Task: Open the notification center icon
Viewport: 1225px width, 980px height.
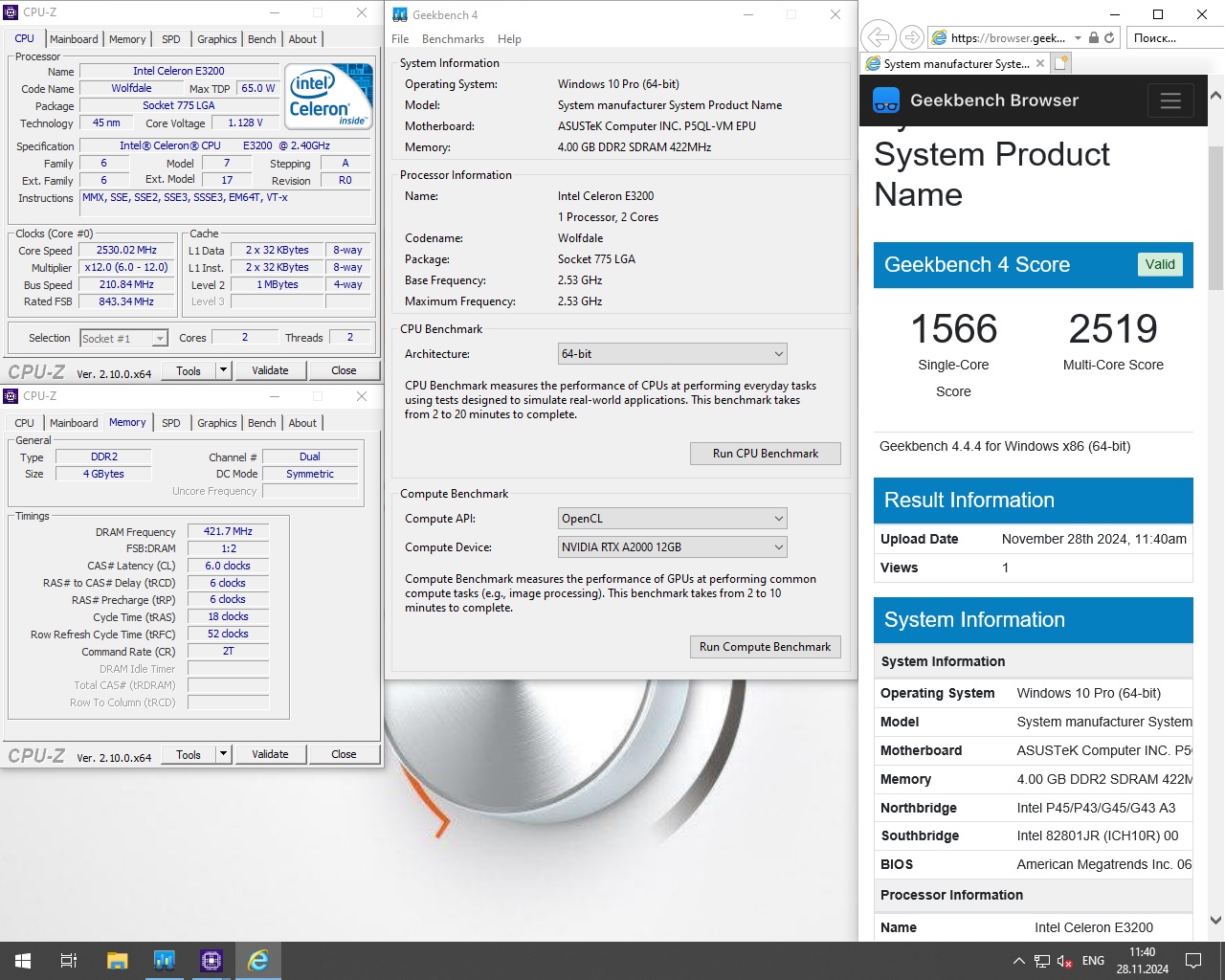Action: coord(1193,961)
